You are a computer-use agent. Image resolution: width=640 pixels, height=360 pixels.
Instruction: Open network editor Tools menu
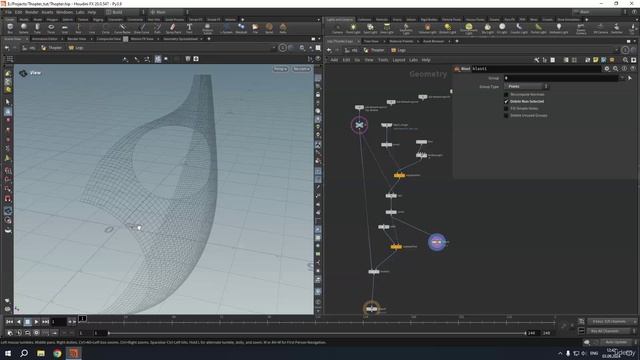click(x=383, y=60)
